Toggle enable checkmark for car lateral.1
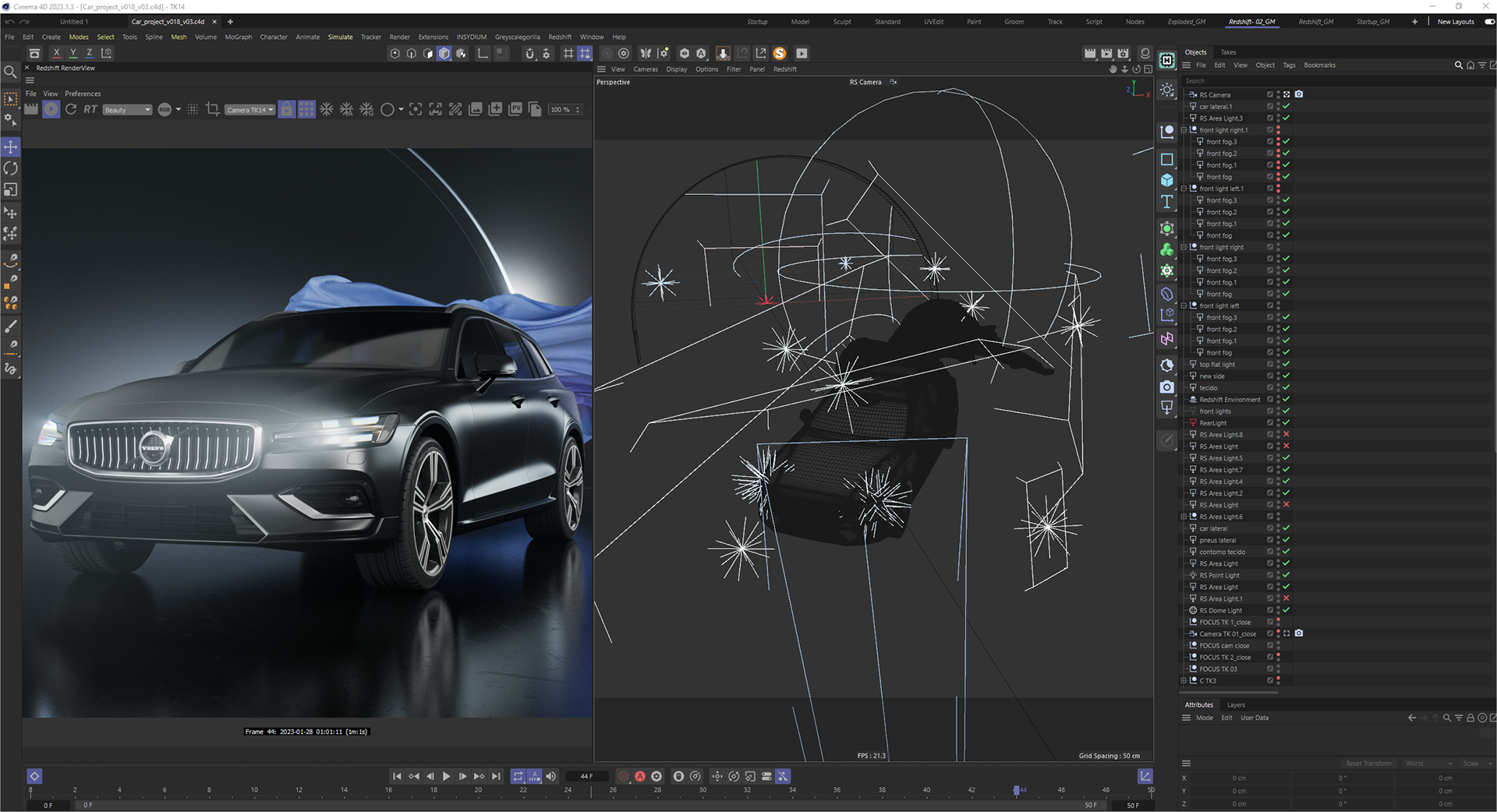Viewport: 1497px width, 812px height. tap(1286, 107)
